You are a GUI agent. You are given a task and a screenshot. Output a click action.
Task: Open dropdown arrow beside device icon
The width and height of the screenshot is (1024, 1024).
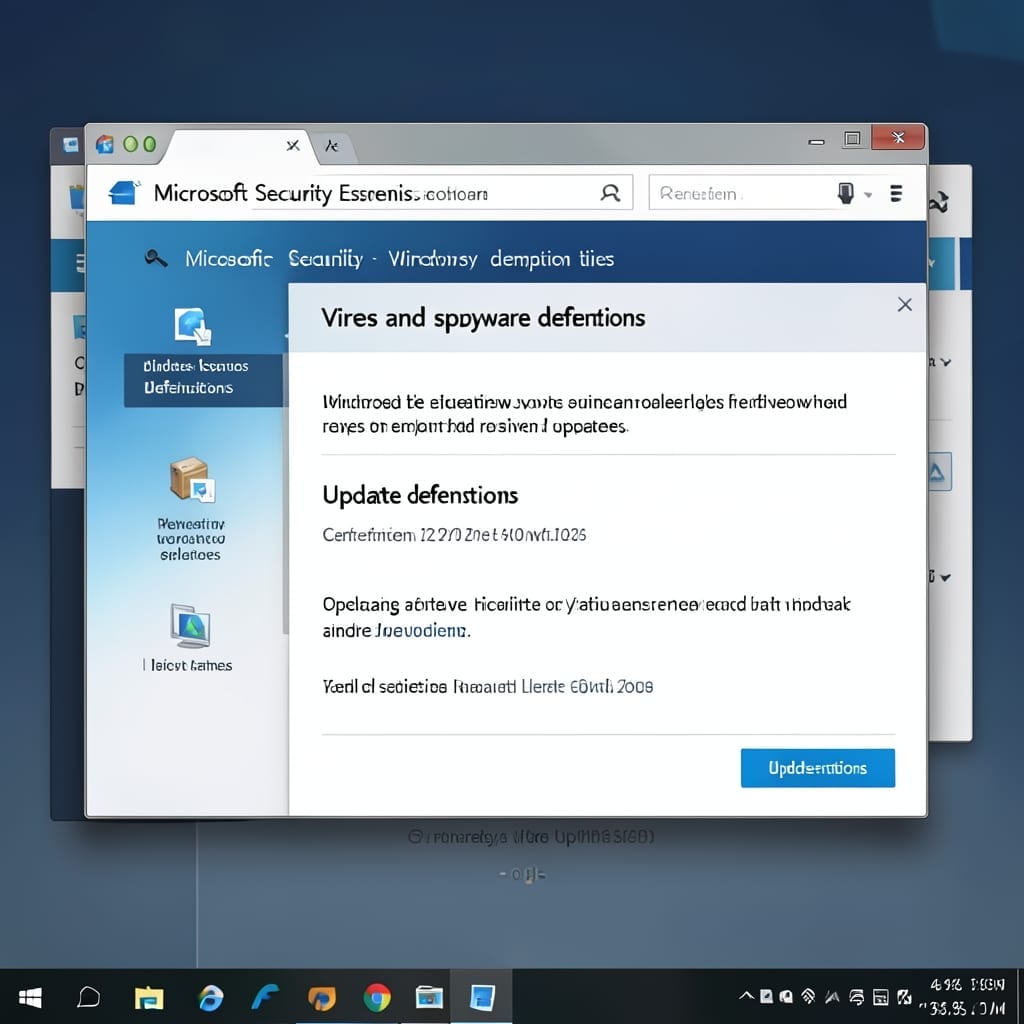(868, 195)
